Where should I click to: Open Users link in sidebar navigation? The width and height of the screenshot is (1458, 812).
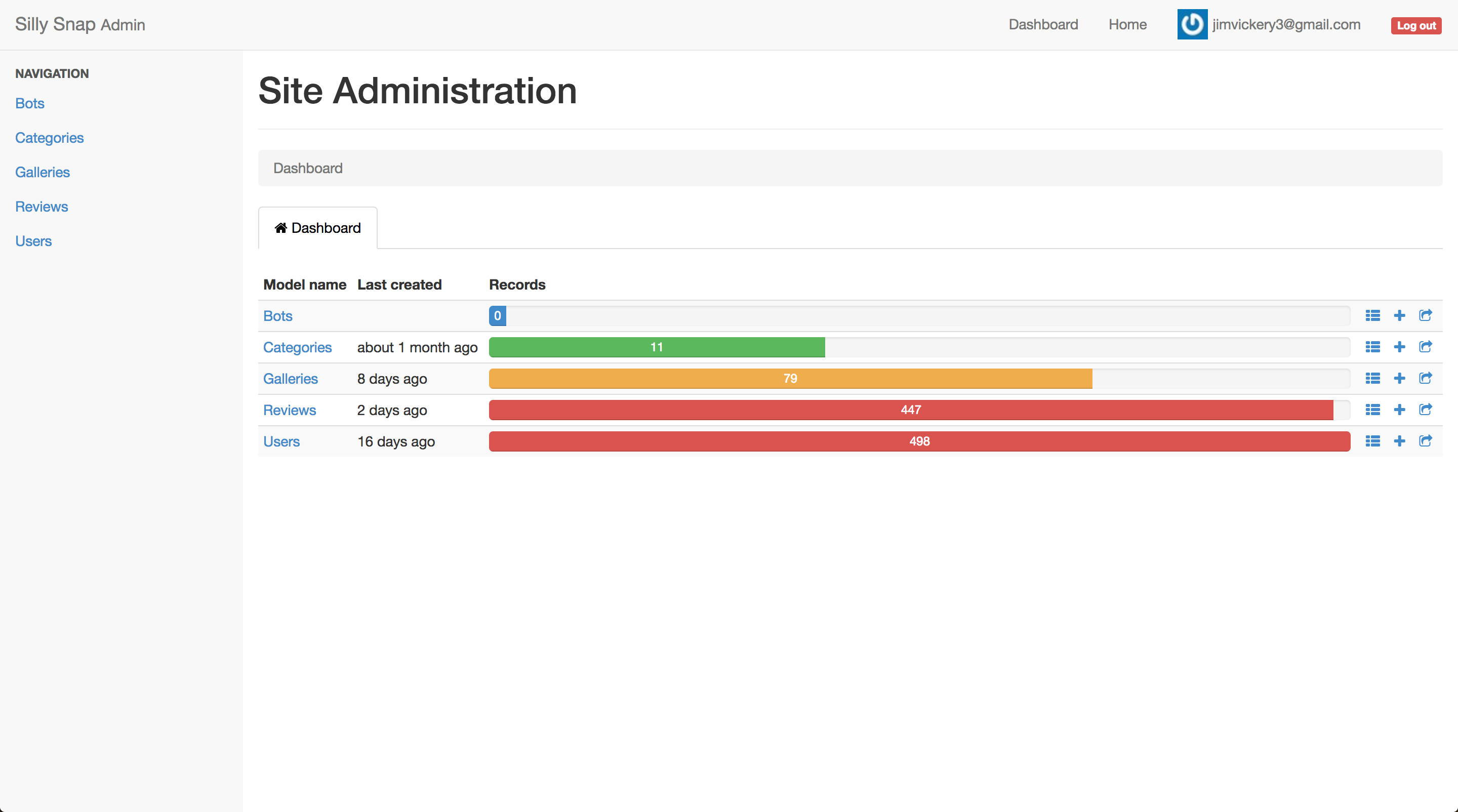pyautogui.click(x=33, y=241)
